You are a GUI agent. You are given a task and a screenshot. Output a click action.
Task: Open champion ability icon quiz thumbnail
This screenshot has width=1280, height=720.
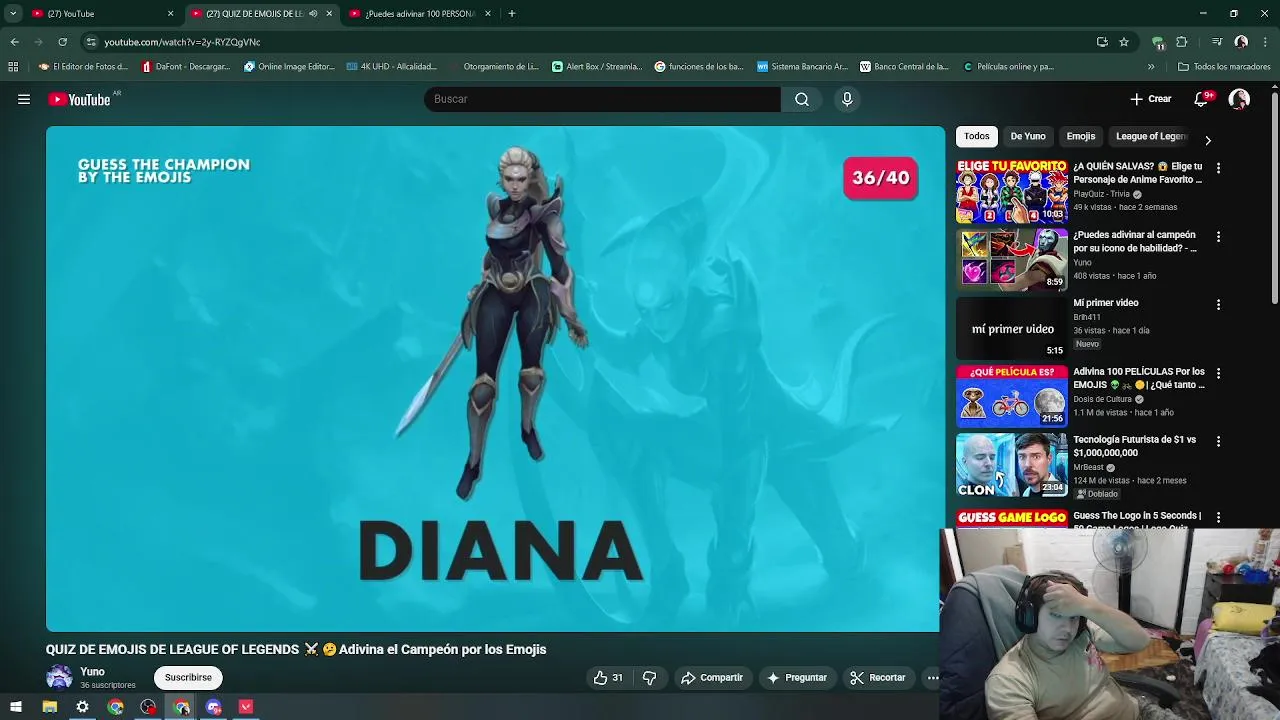coord(1011,259)
